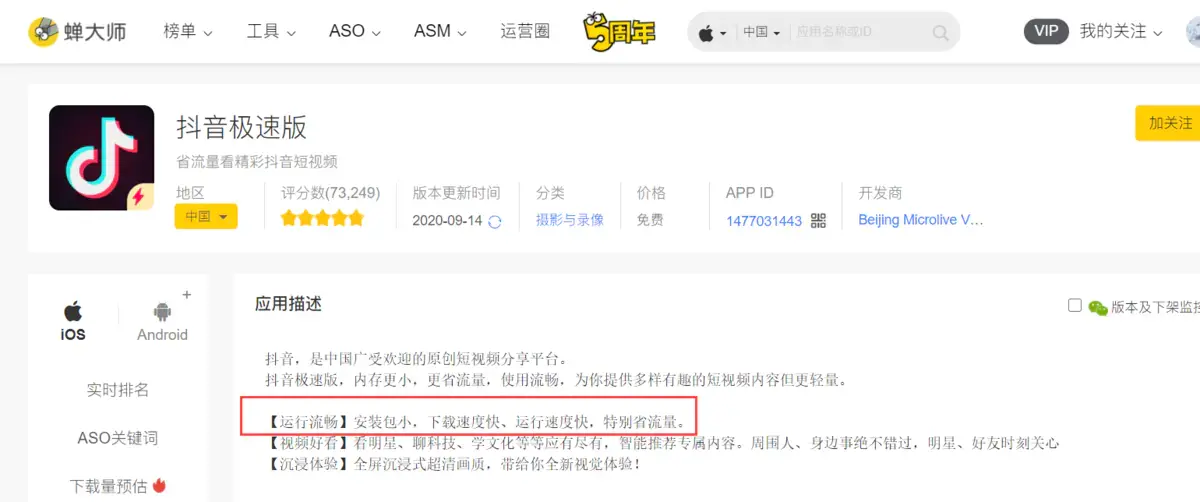
Task: Click the plus icon above Android
Action: click(x=186, y=295)
